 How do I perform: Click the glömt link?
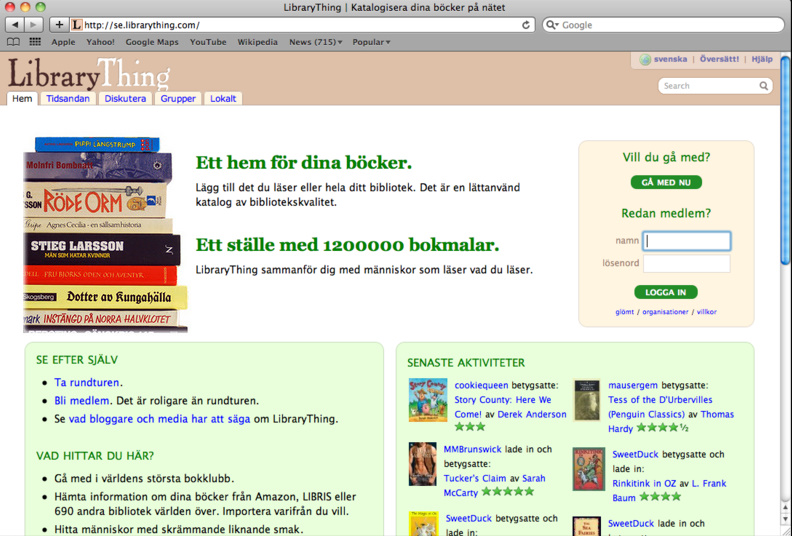624,312
